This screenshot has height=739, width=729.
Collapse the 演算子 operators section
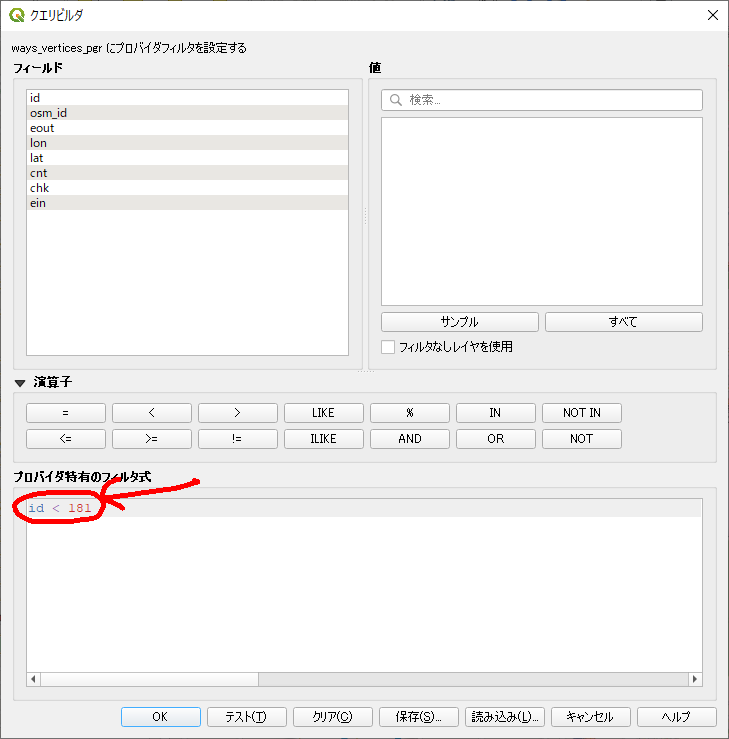point(19,382)
